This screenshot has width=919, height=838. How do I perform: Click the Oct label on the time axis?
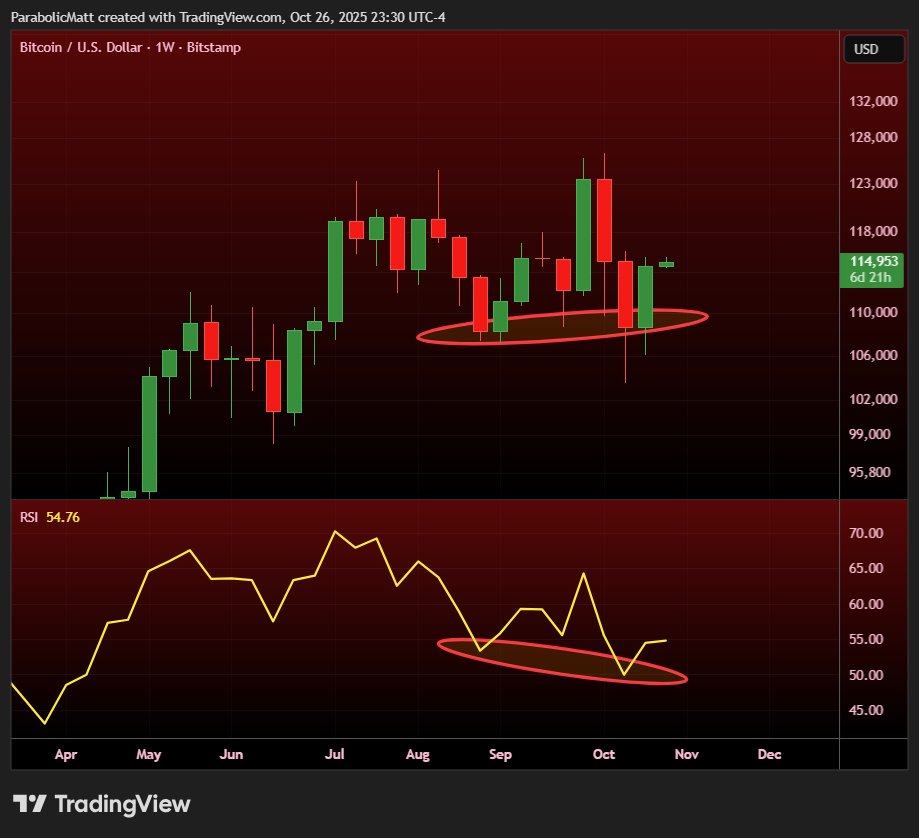602,754
